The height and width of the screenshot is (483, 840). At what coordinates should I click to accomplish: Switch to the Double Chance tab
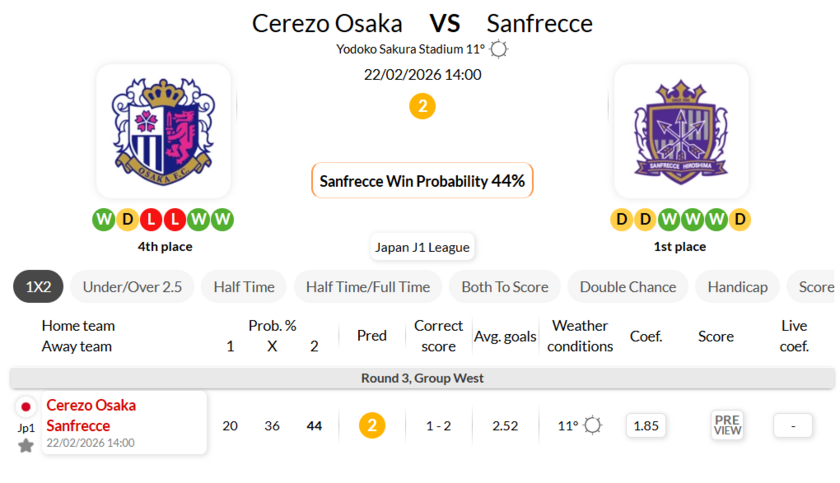pyautogui.click(x=628, y=287)
